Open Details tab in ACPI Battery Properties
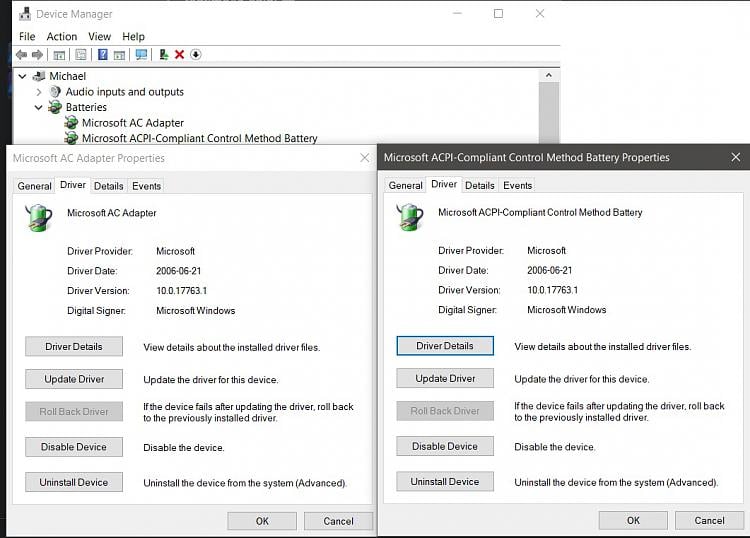 point(480,185)
